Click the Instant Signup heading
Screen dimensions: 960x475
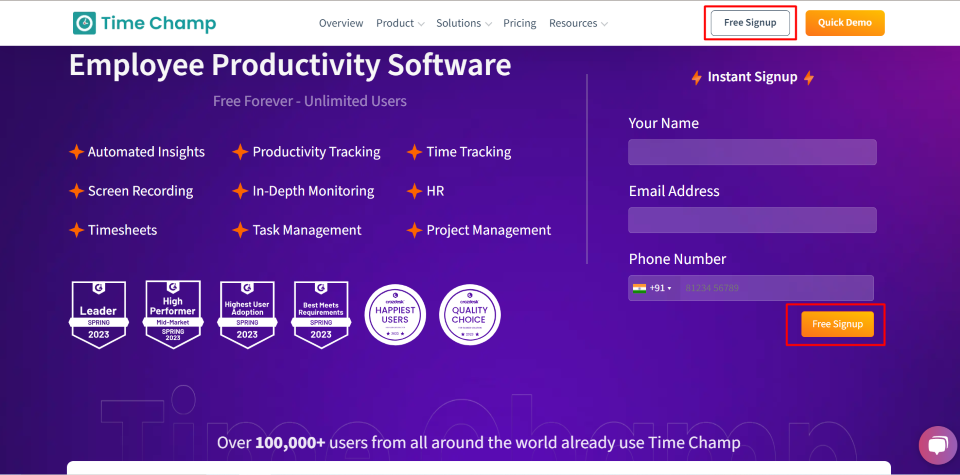coord(752,77)
